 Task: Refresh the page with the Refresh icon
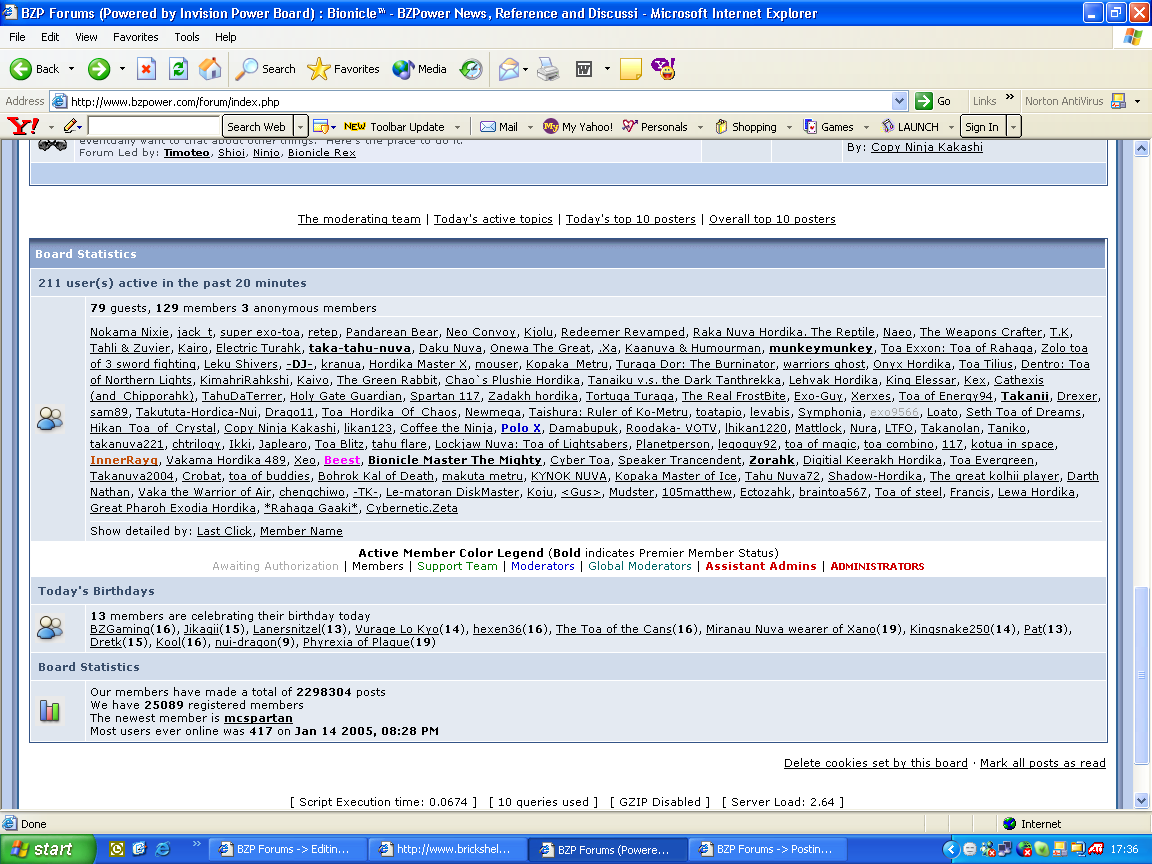tap(178, 69)
